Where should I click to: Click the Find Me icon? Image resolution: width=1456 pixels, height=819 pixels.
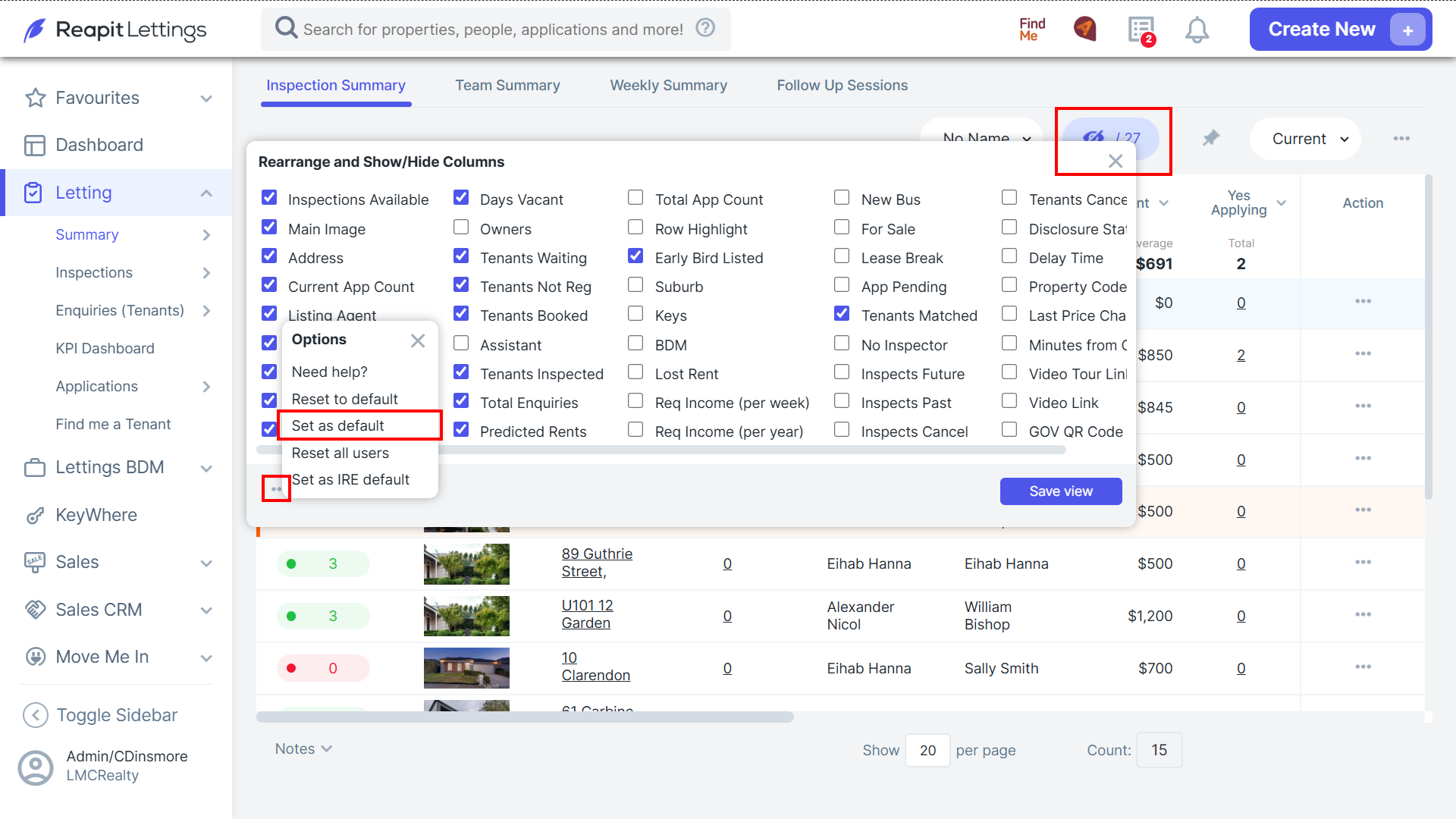(x=1032, y=29)
